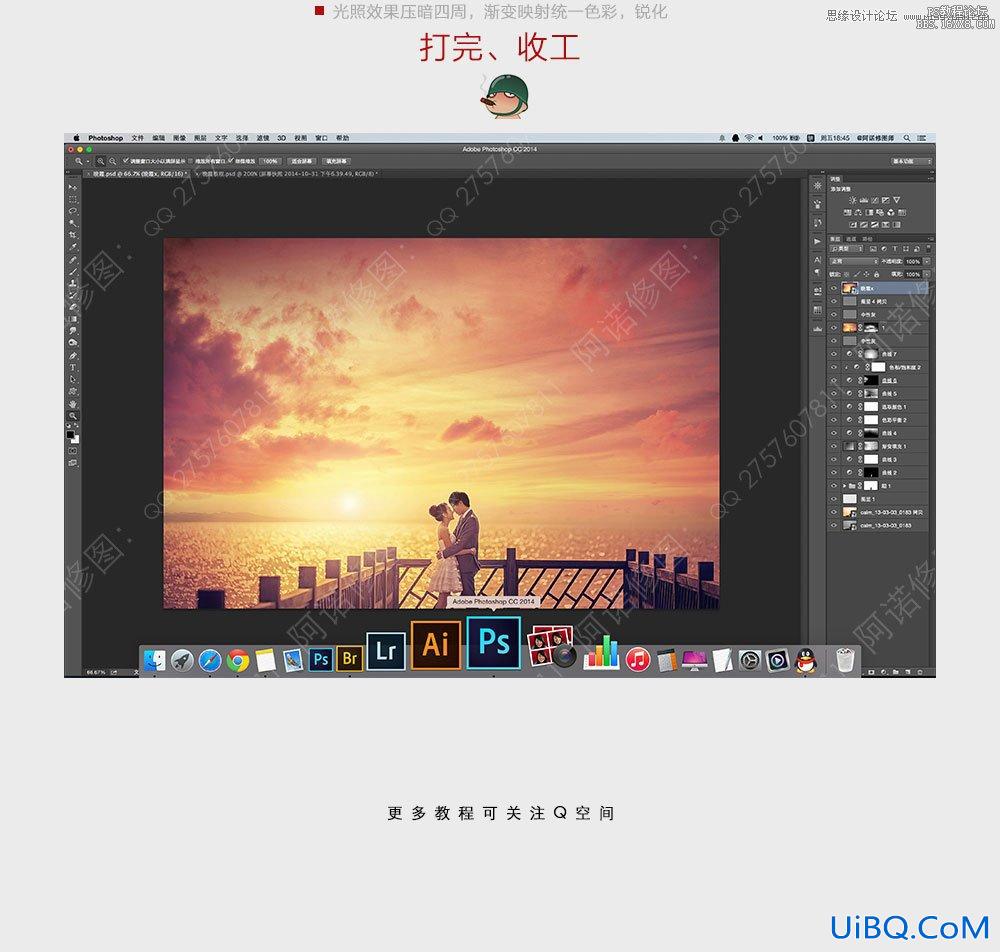This screenshot has width=1000, height=952.
Task: Select the 选取颜色 1 layer
Action: 878,407
